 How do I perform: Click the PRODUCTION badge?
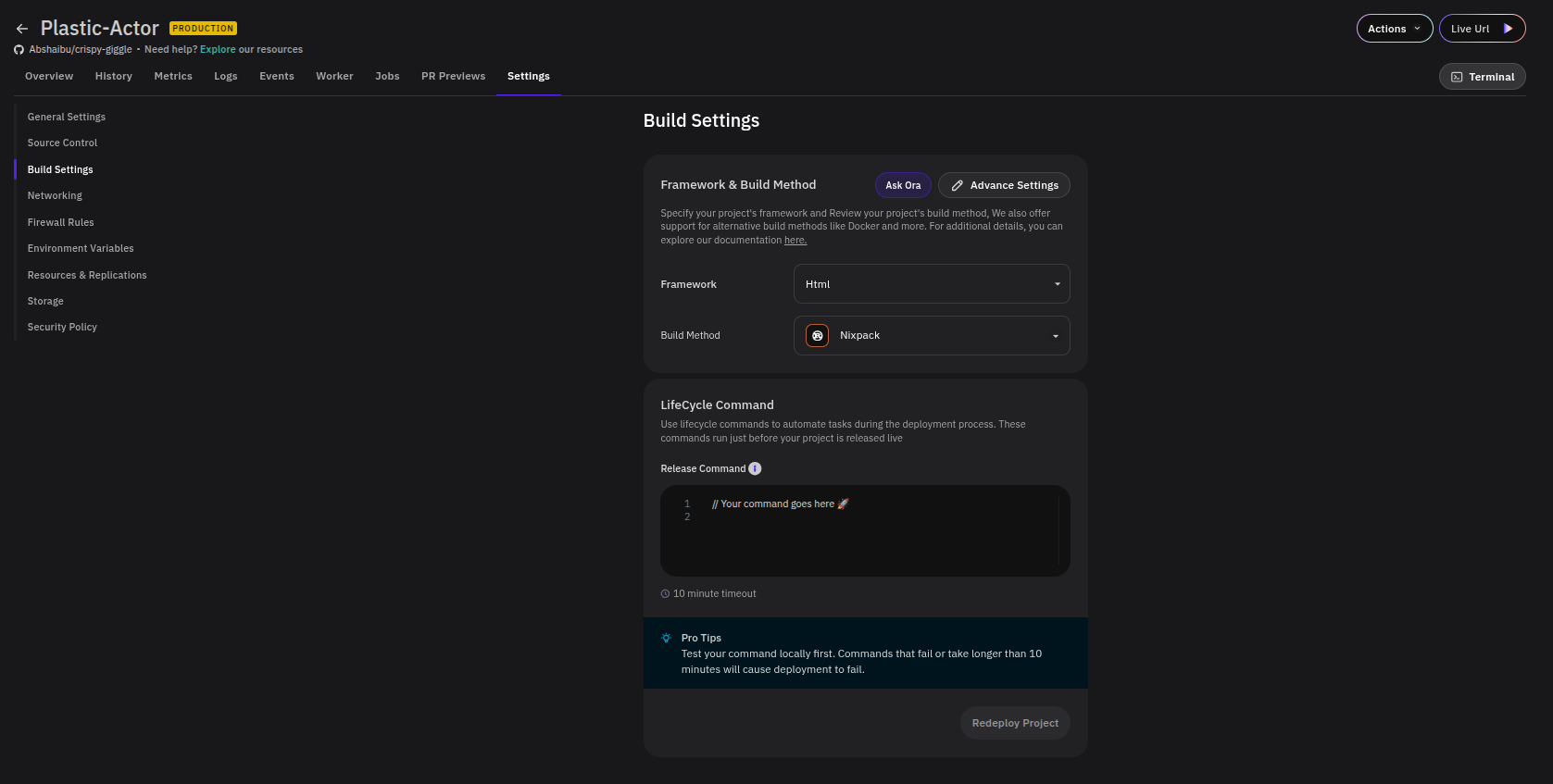(204, 29)
